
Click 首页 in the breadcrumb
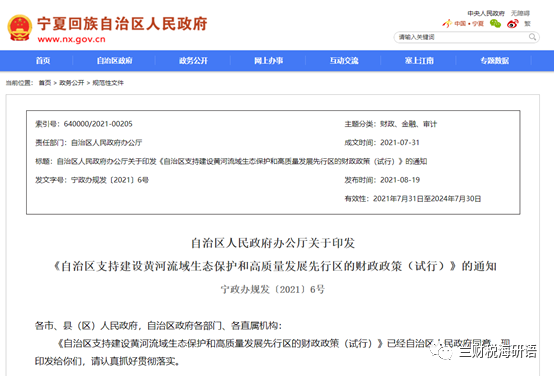[45, 83]
